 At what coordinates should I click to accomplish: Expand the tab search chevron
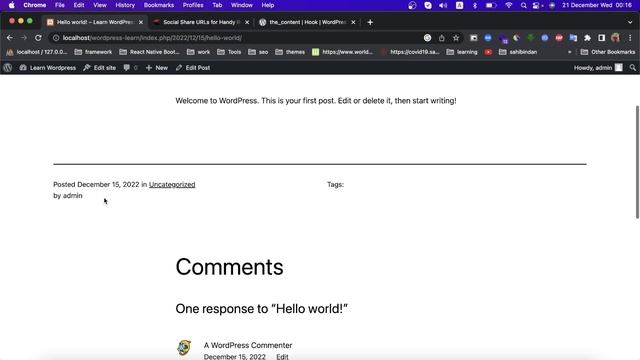coord(630,22)
